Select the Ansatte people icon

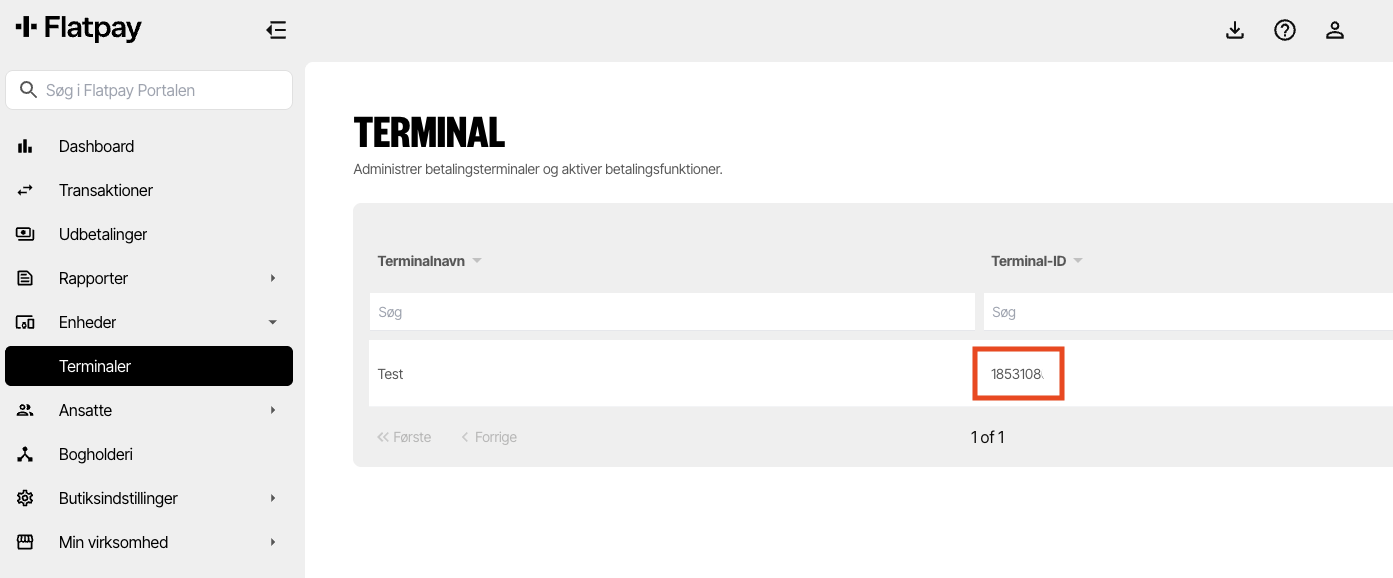pyautogui.click(x=25, y=410)
